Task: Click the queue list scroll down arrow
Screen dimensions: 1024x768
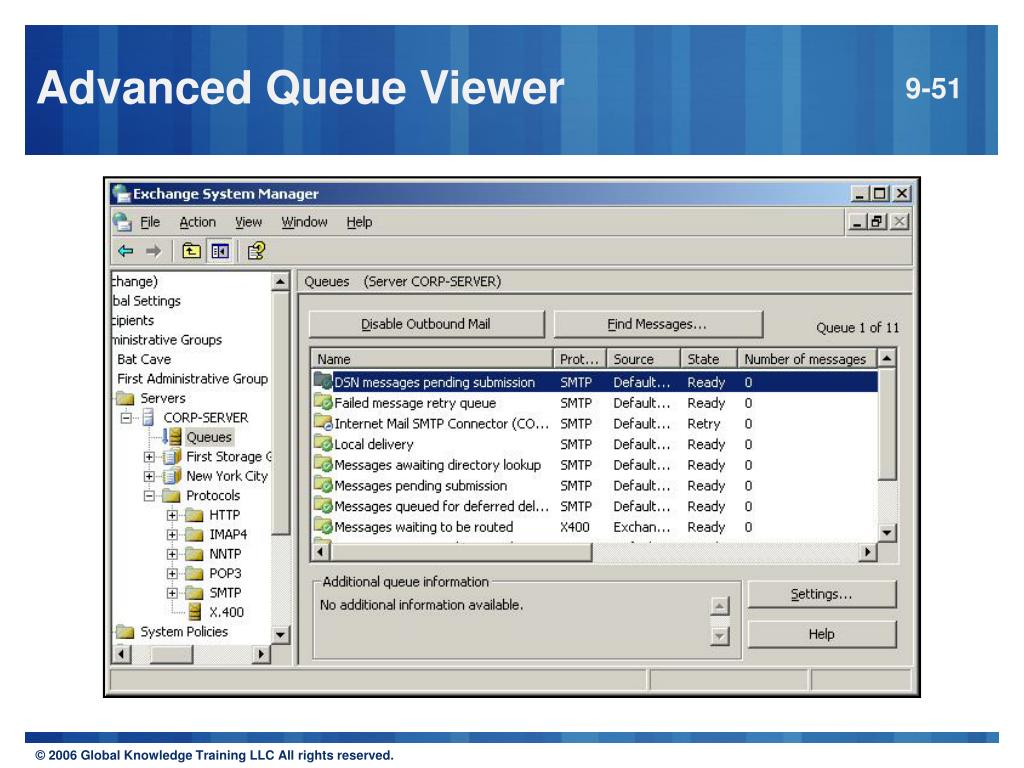Action: [887, 533]
